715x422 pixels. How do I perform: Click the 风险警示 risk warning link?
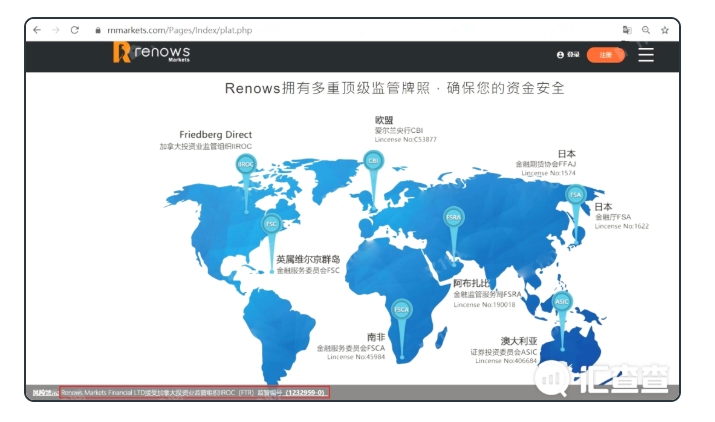pyautogui.click(x=45, y=393)
